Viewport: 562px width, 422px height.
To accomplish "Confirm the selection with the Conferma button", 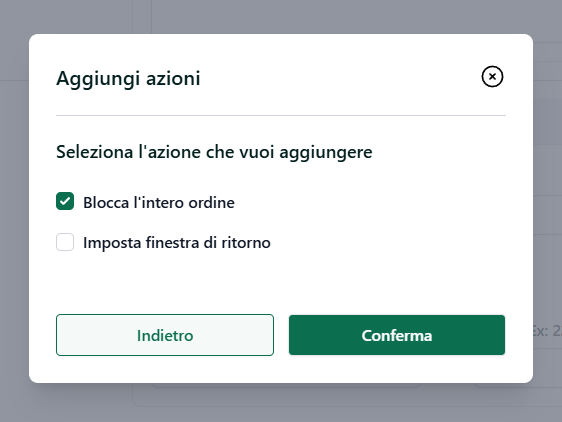I will (397, 335).
